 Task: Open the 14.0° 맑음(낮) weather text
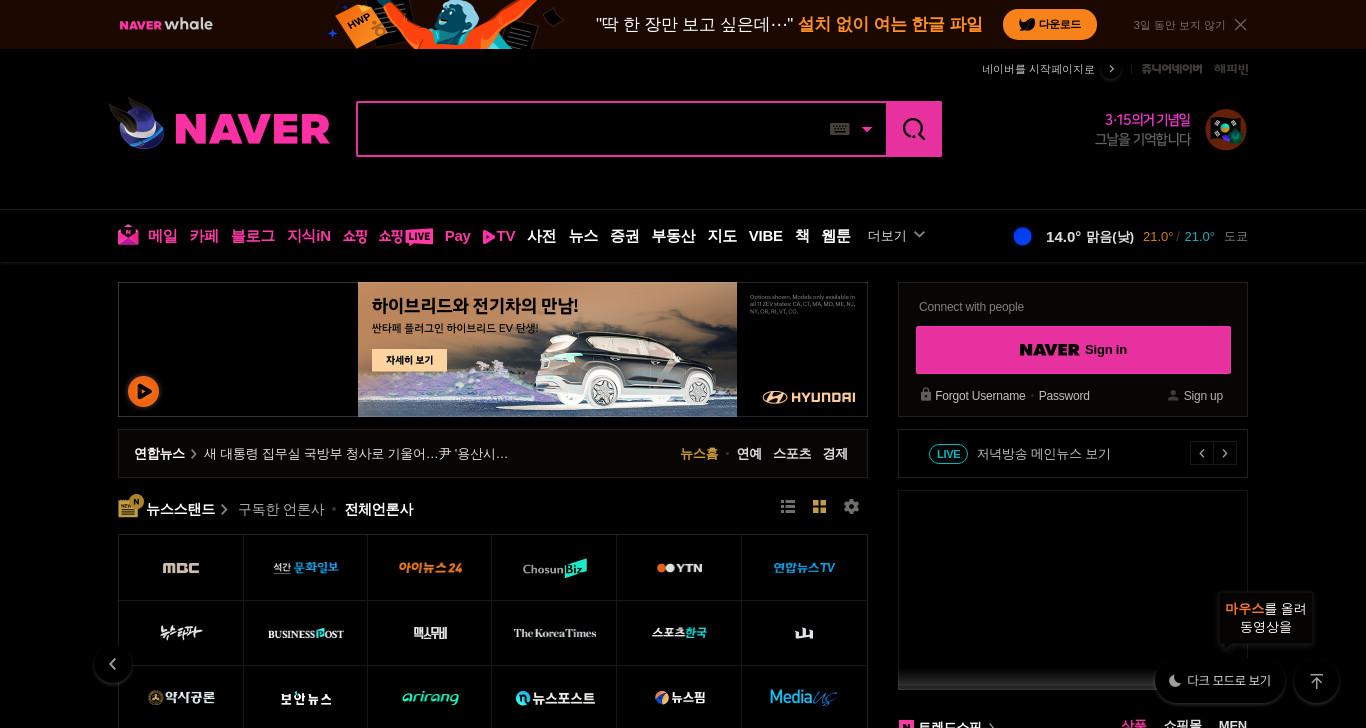1090,236
